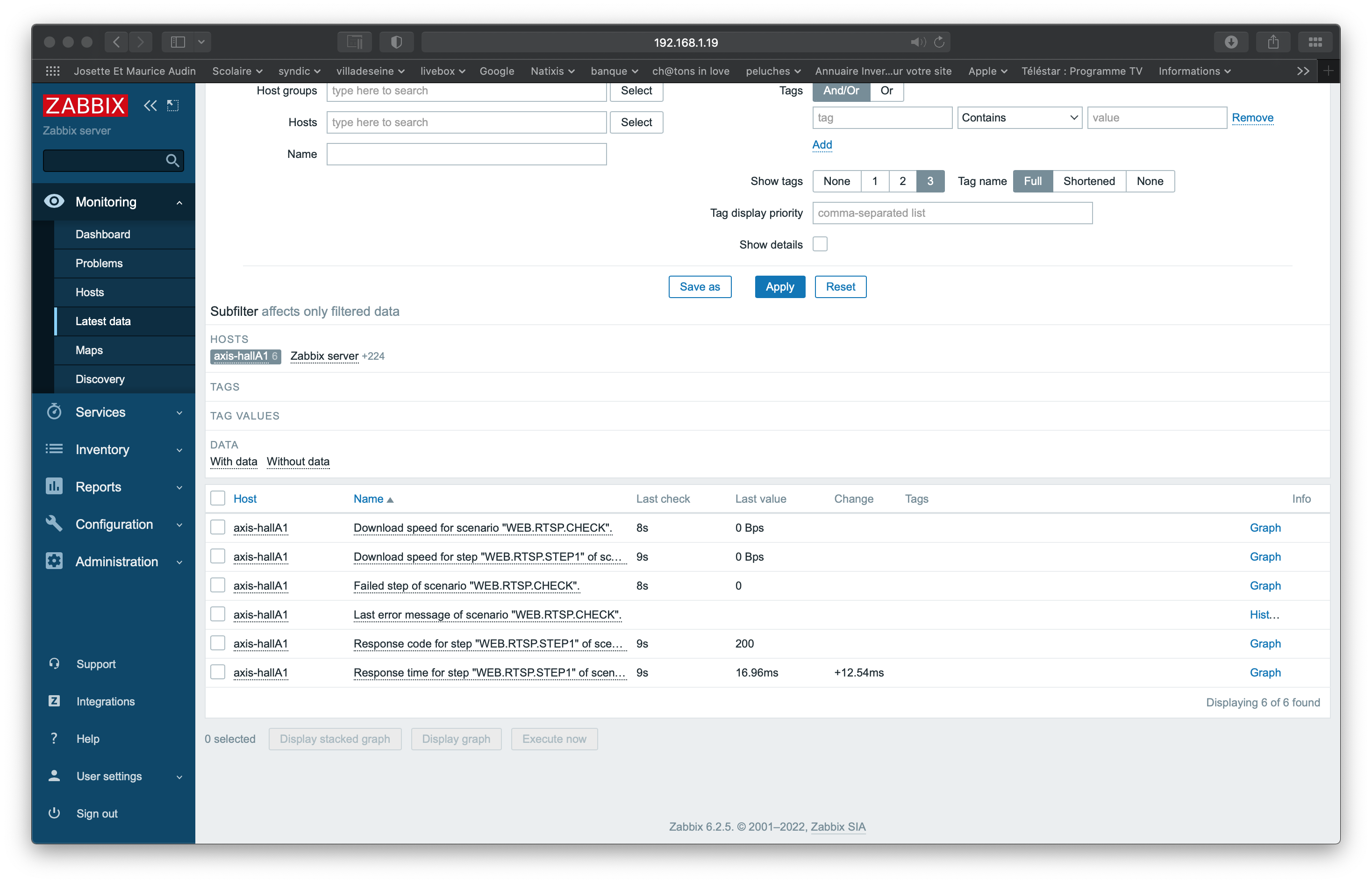Click the User settings person icon
This screenshot has height=883, width=1372.
click(54, 775)
